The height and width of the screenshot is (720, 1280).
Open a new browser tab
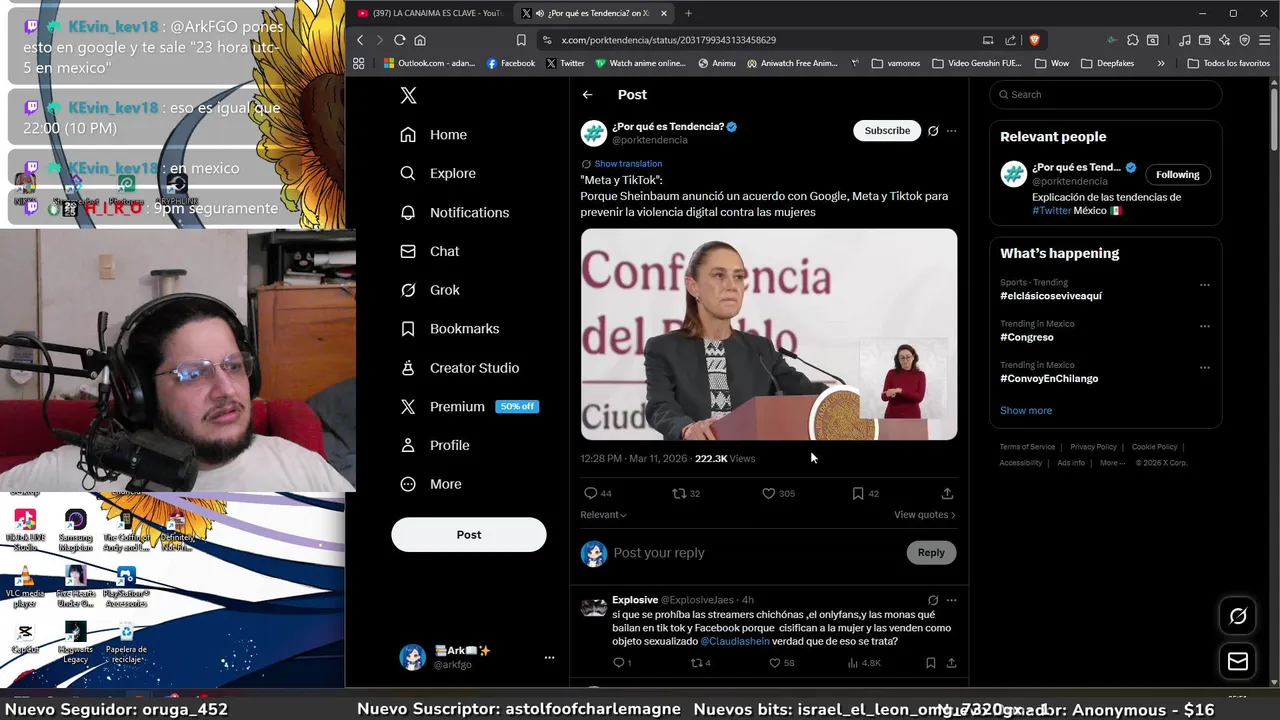coord(688,13)
